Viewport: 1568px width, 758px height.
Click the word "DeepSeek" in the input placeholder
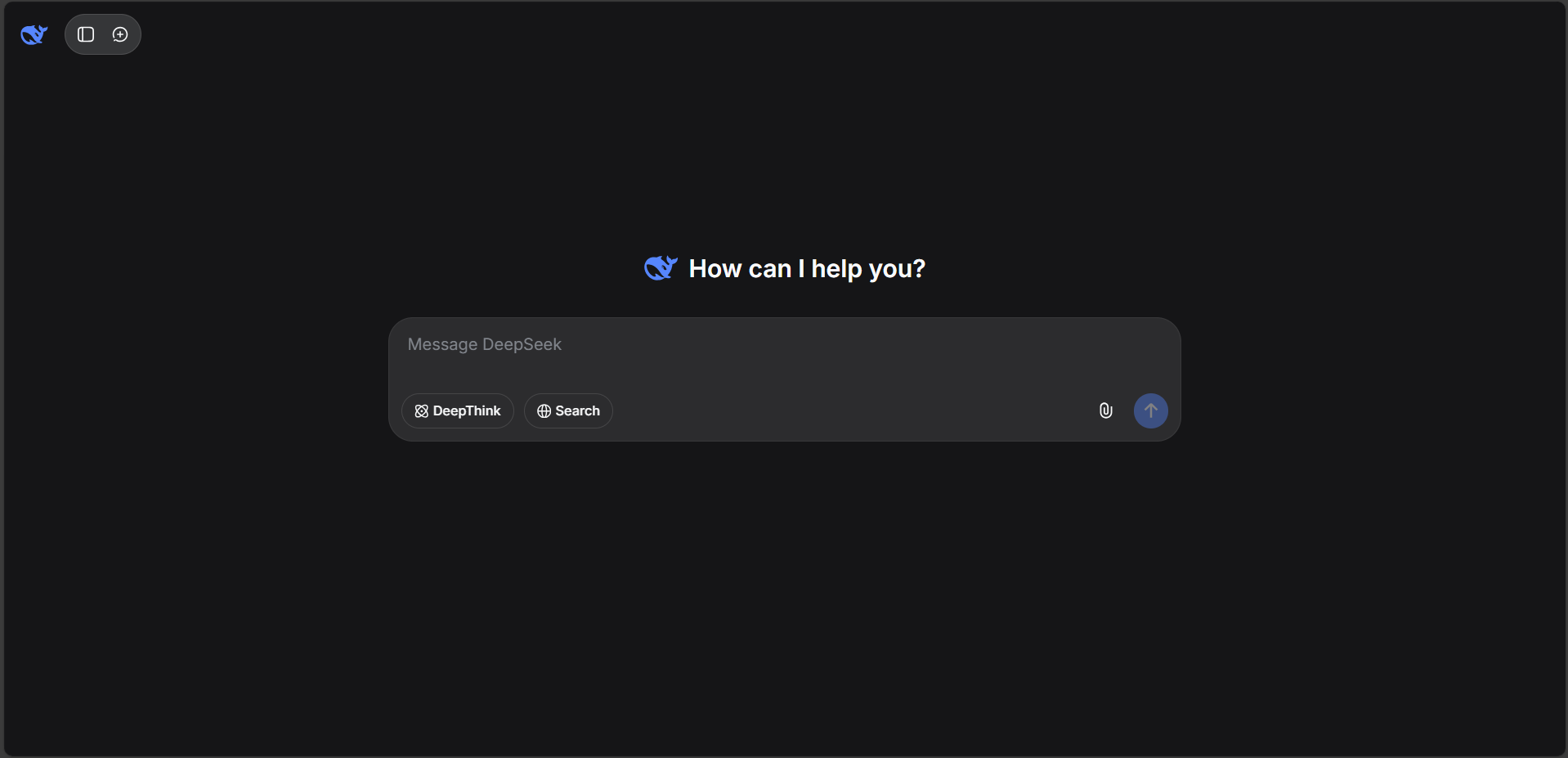coord(522,344)
